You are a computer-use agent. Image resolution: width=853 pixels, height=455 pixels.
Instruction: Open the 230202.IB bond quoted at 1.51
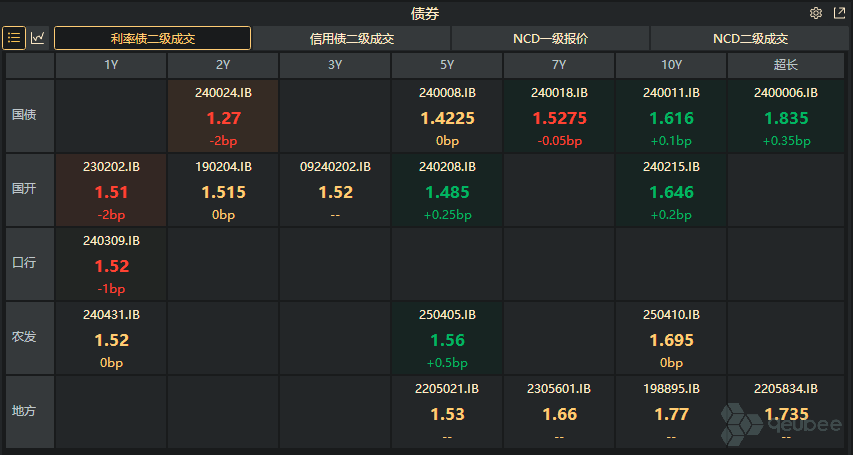click(x=111, y=190)
